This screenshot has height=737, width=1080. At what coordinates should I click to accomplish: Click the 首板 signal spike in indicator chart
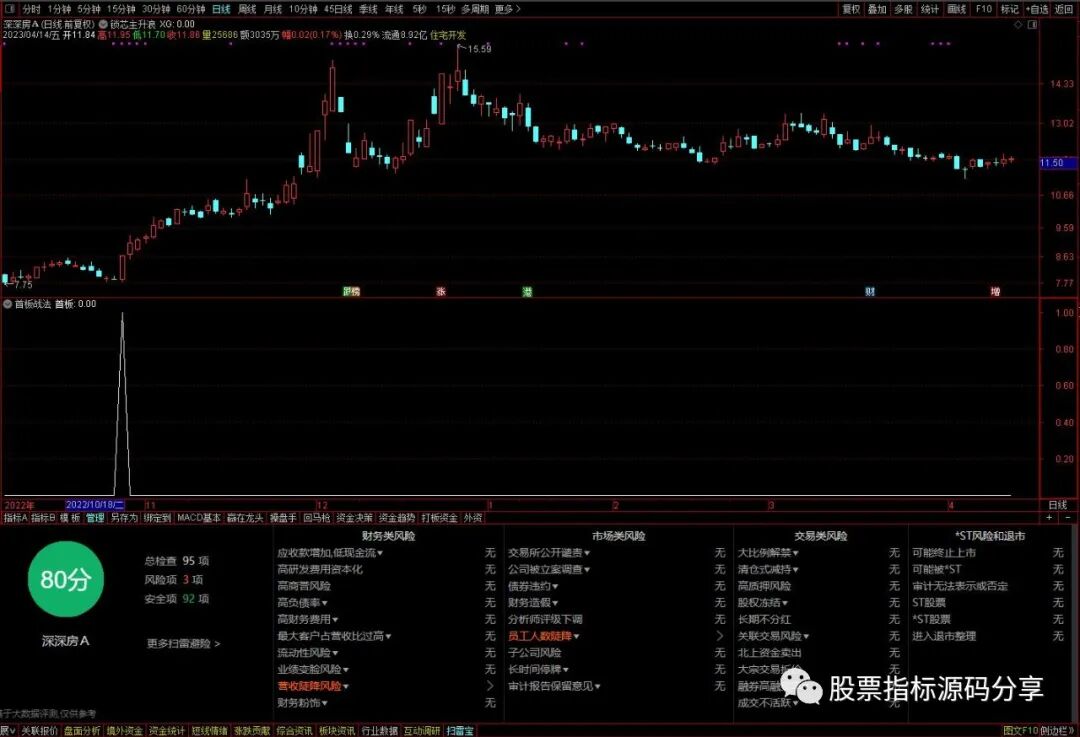123,403
